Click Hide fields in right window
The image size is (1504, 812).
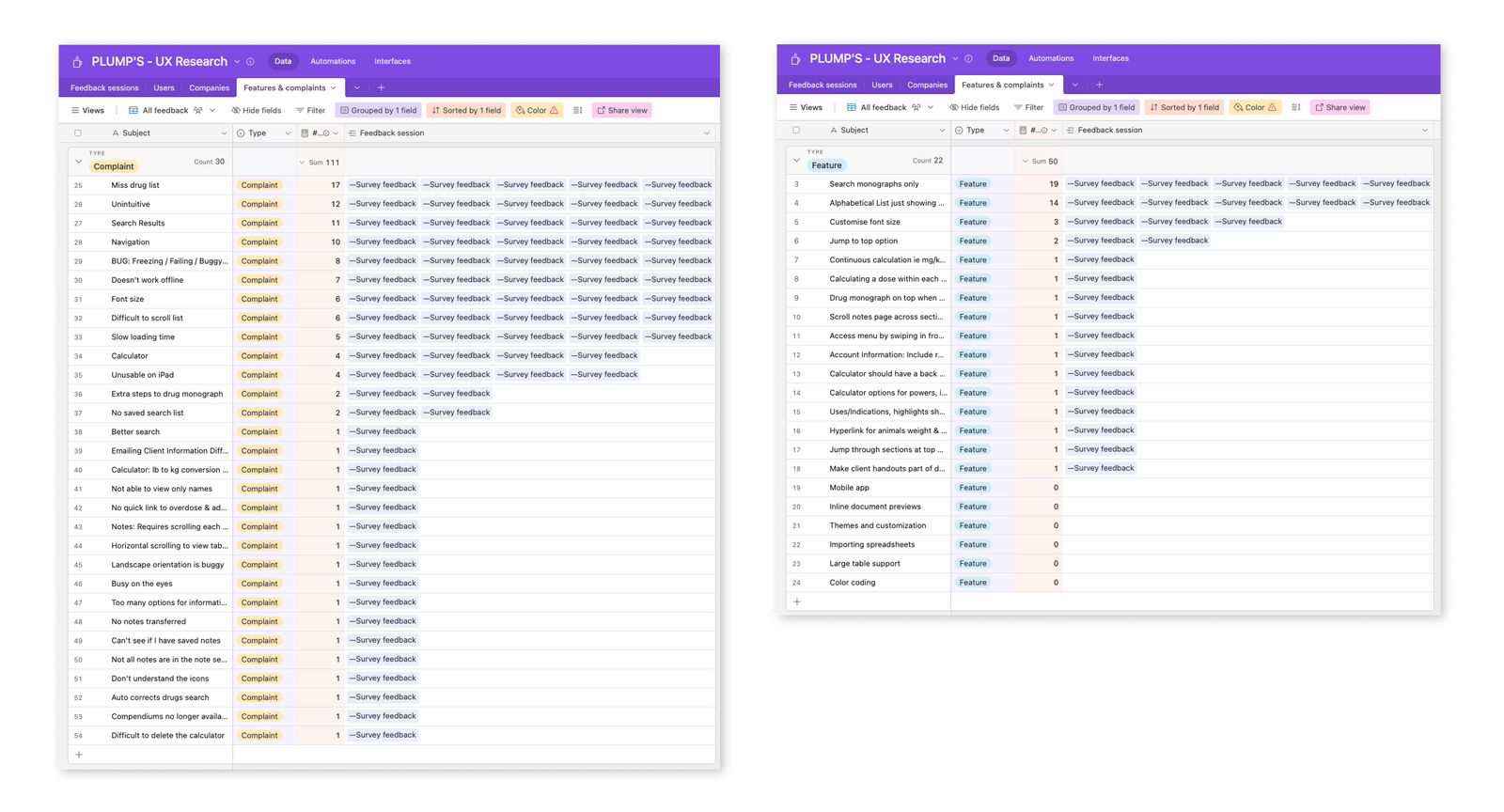coord(974,107)
